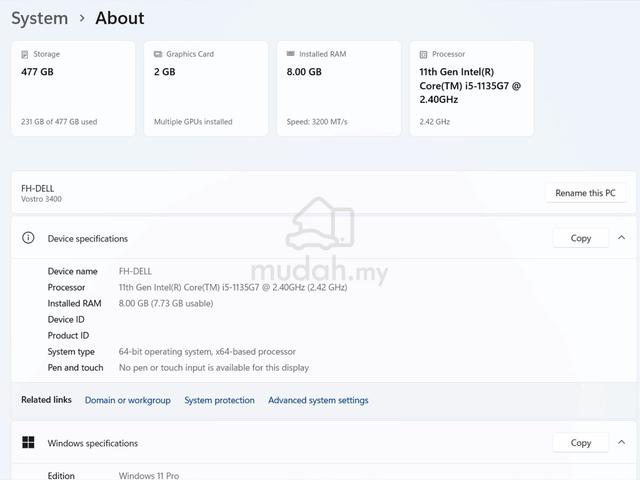Copy the Windows specifications
The width and height of the screenshot is (640, 480).
580,442
